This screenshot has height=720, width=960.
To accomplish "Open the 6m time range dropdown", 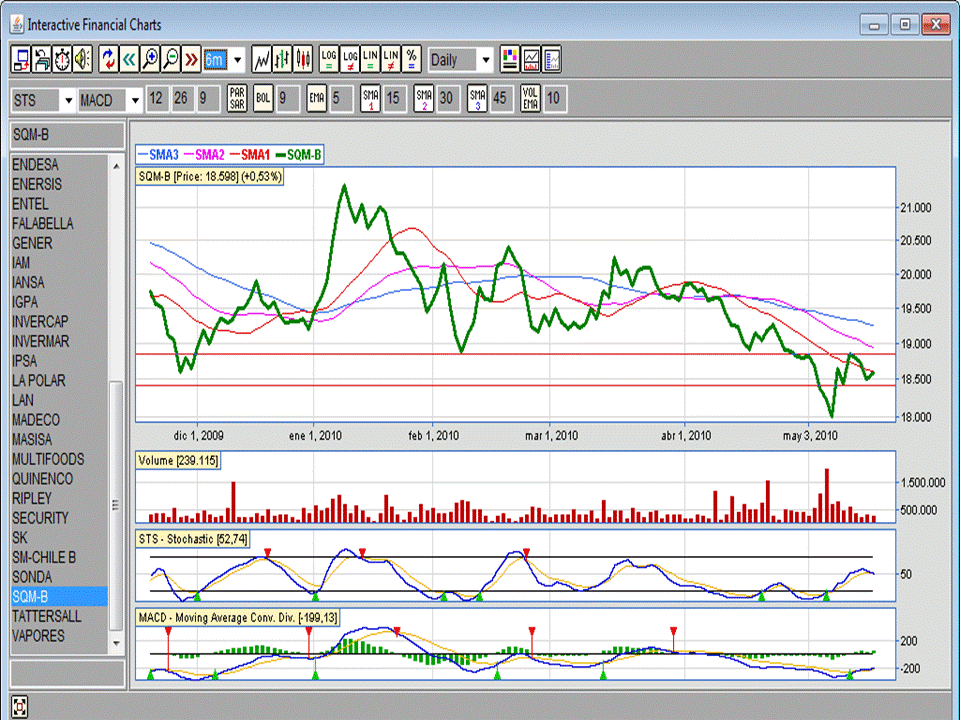I will [237, 59].
